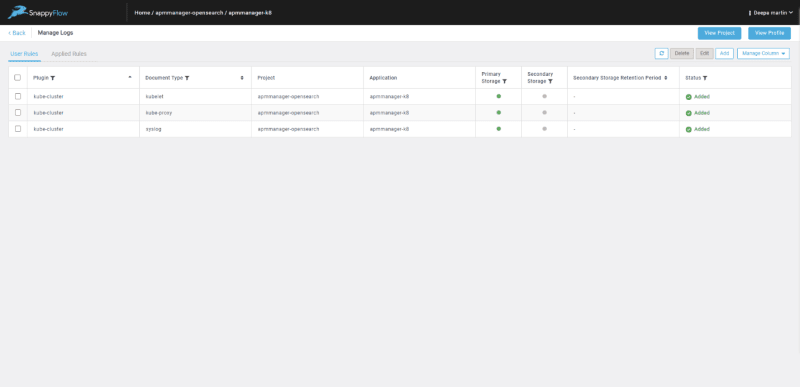This screenshot has height=387, width=800.
Task: Click the View Profile button
Action: 769,33
